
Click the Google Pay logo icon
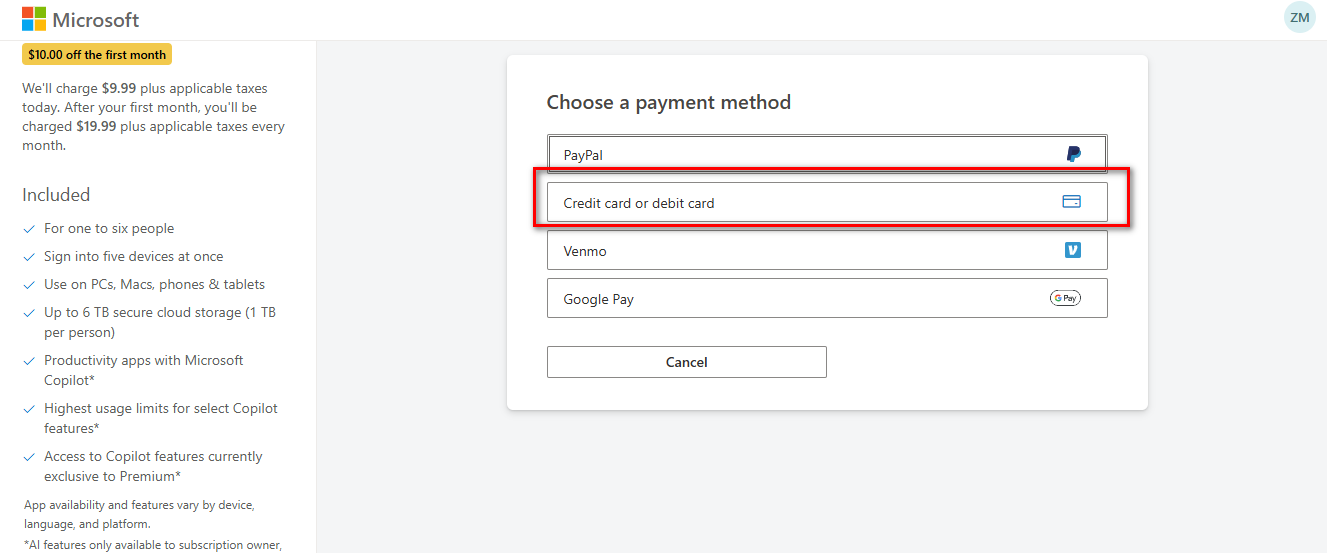(1065, 298)
